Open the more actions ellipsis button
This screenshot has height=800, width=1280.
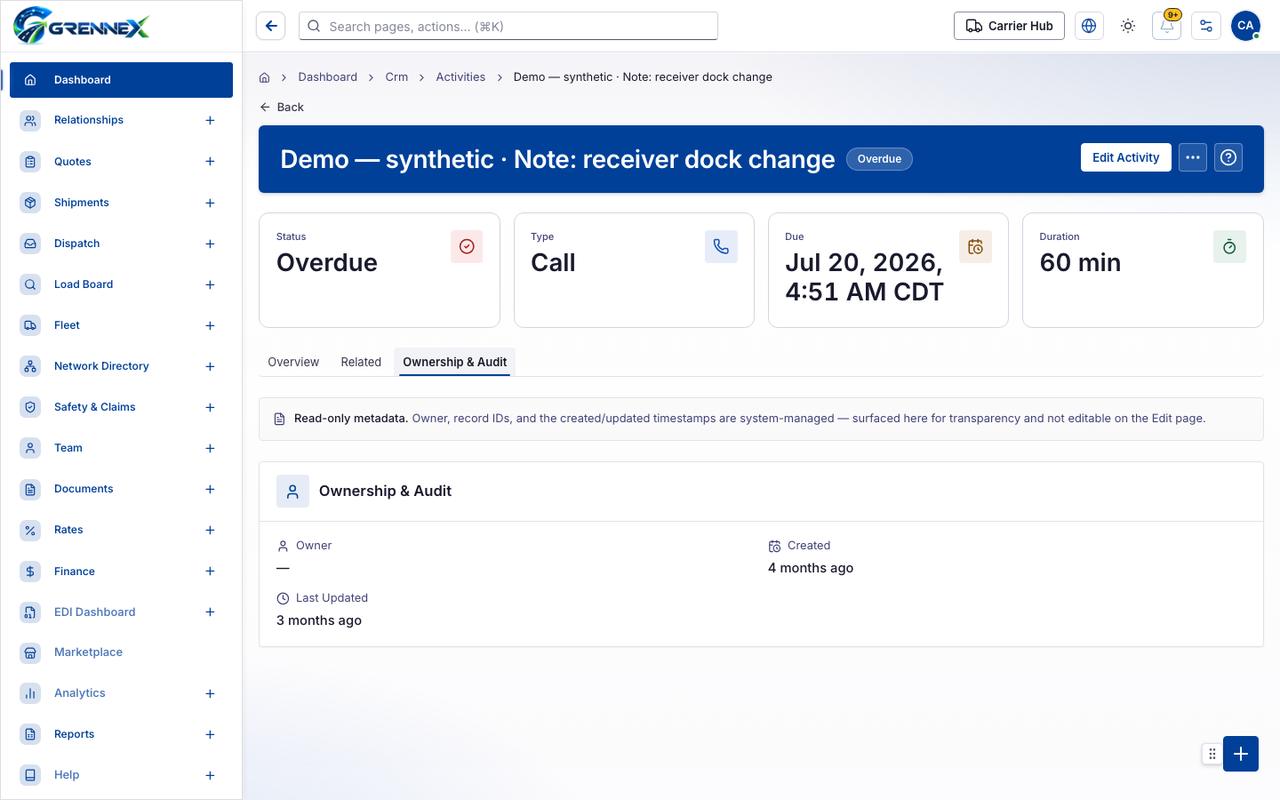tap(1192, 158)
